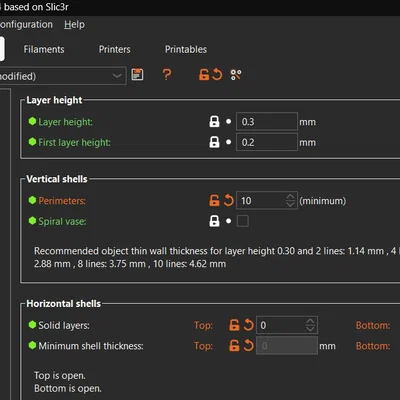Reset Perimeters value with the orange undo arrow
The width and height of the screenshot is (400, 400).
tap(229, 201)
